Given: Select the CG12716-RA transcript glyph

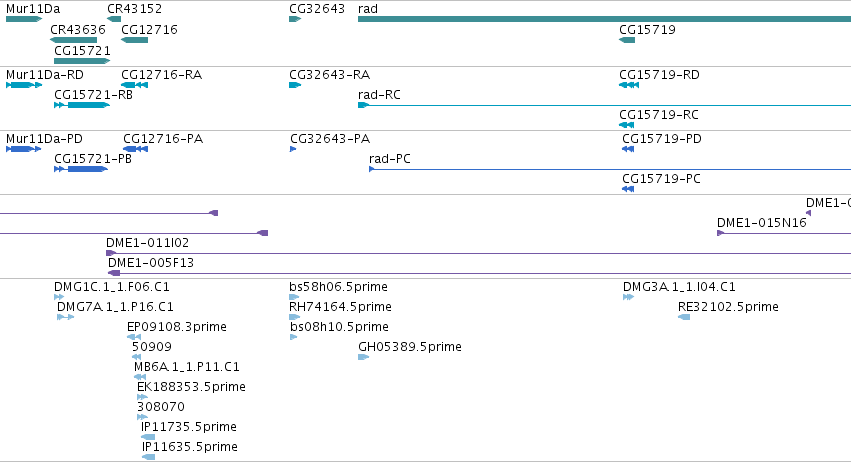Looking at the screenshot, I should tap(135, 85).
